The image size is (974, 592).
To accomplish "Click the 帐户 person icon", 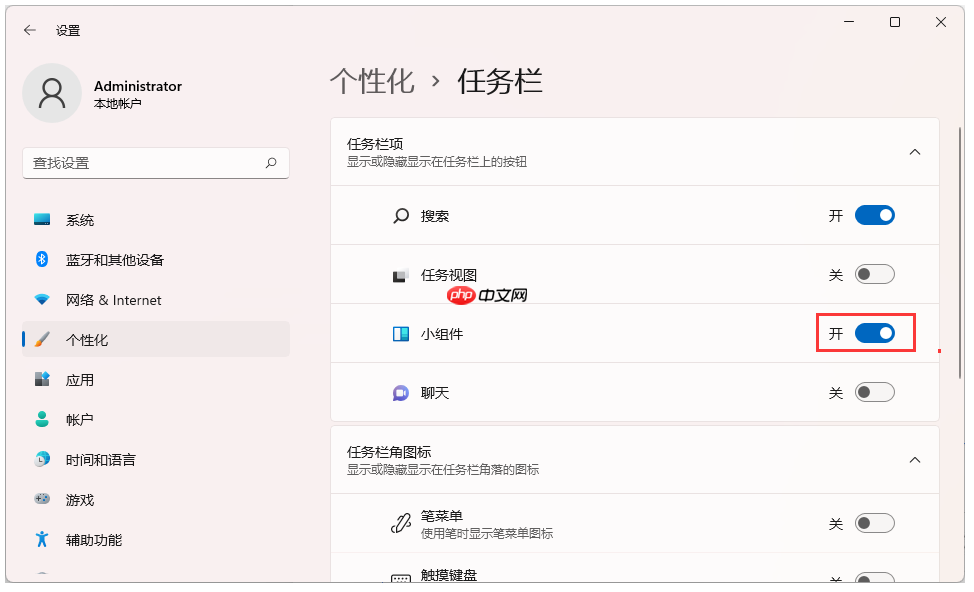I will [40, 419].
